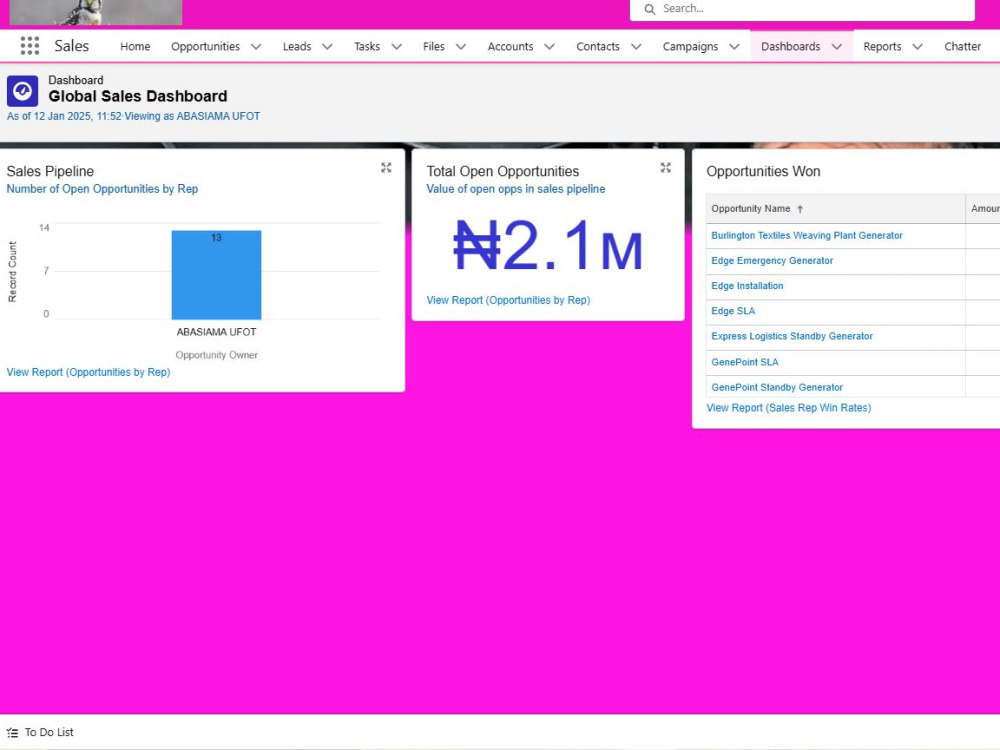
Task: Open the Accounts tab dropdown chevron
Action: point(549,47)
